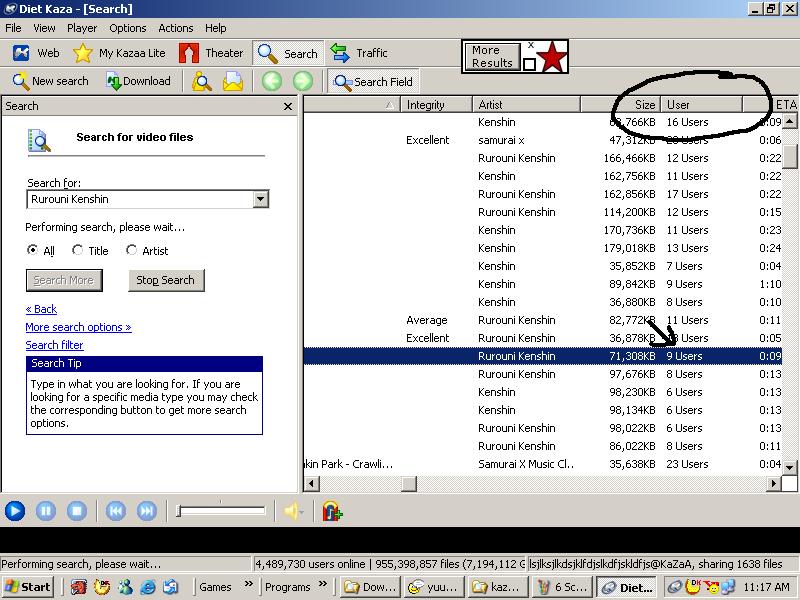Click the speaker volume icon
This screenshot has height=600, width=800.
(292, 511)
